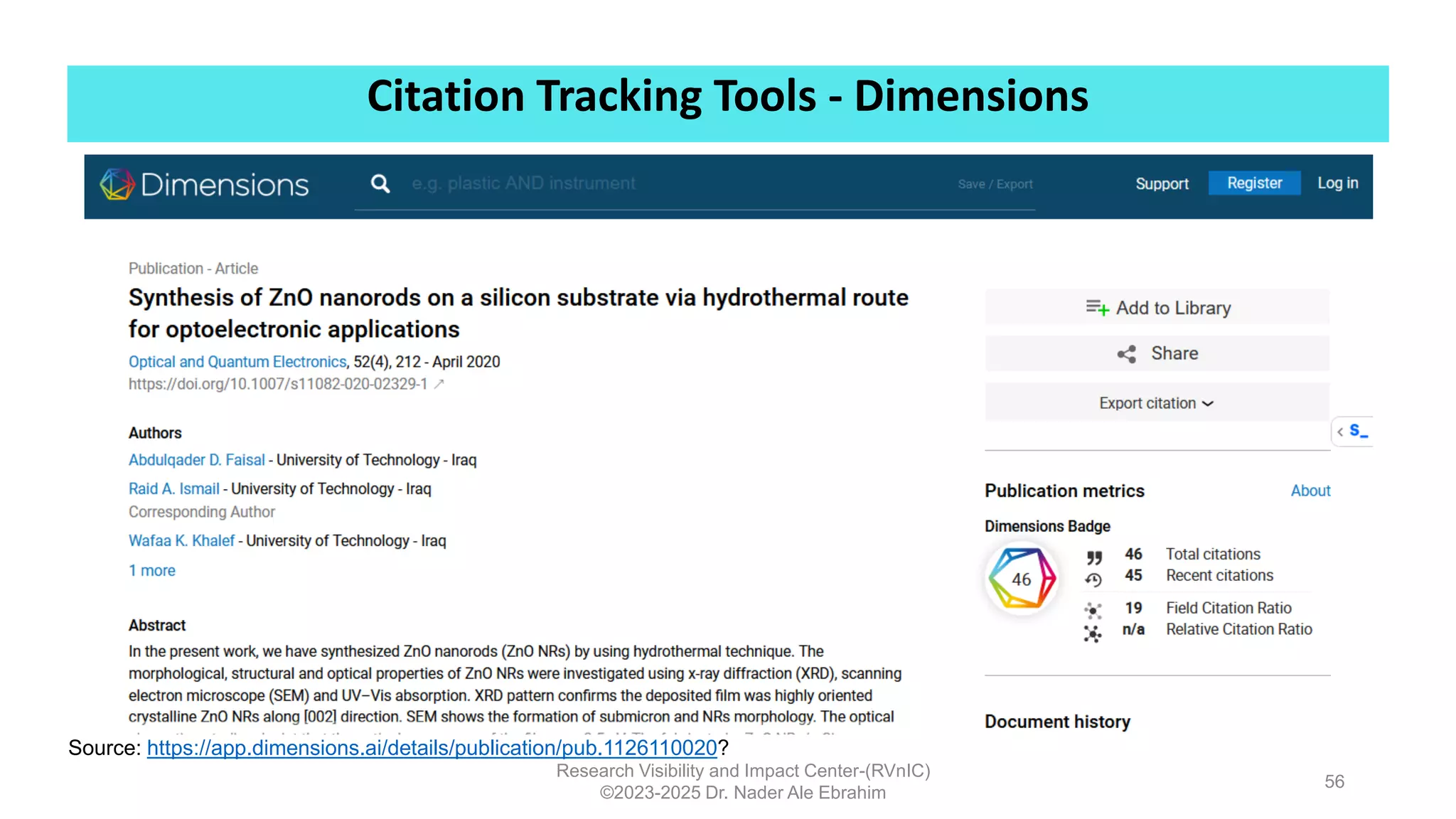
Task: Click the article title text
Action: [518, 313]
